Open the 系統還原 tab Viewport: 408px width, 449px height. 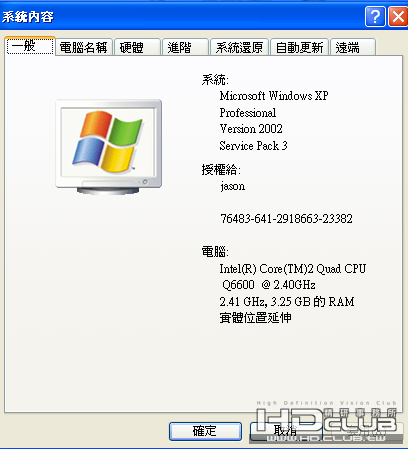pos(239,47)
